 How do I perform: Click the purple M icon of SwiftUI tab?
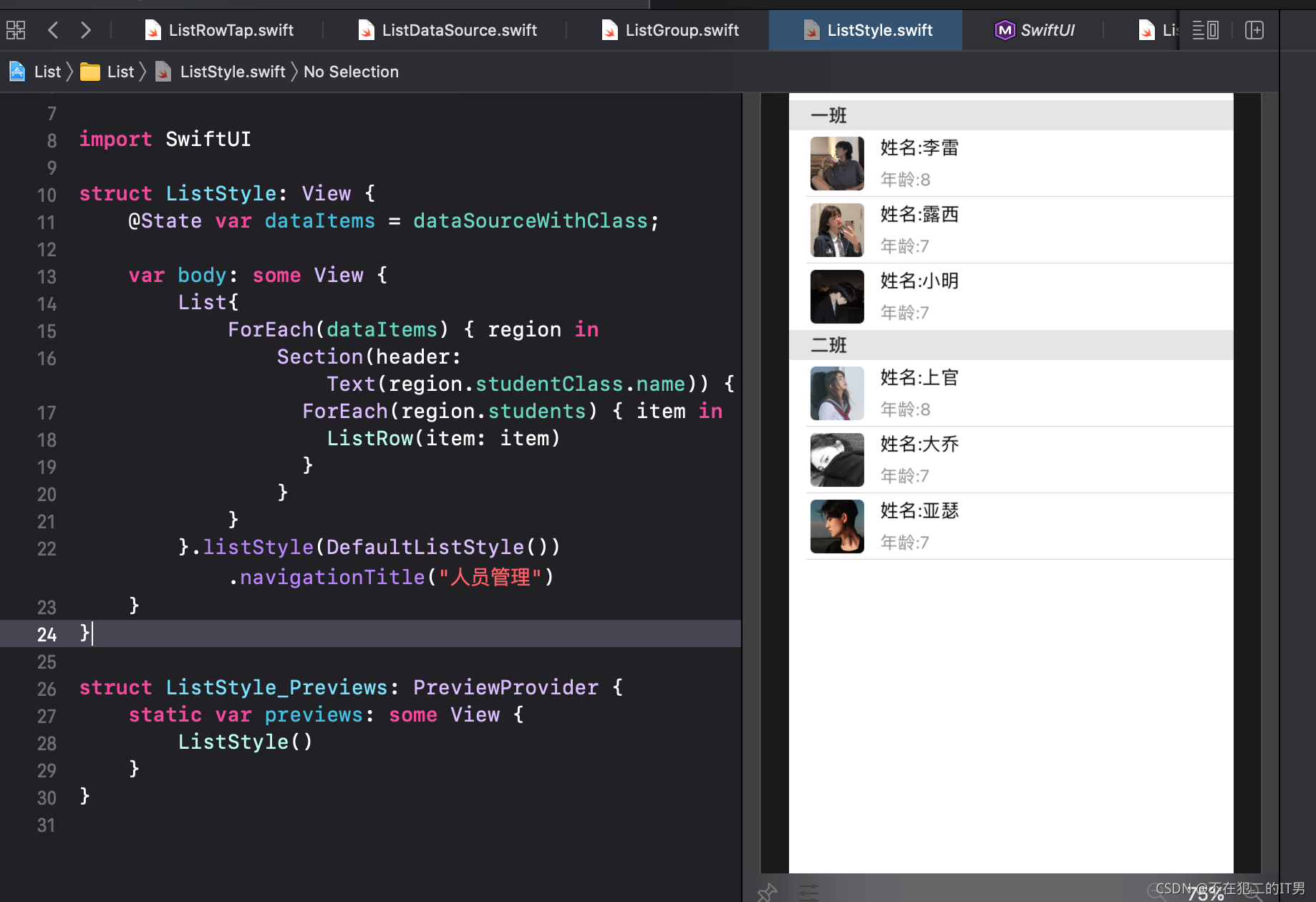pyautogui.click(x=1005, y=30)
